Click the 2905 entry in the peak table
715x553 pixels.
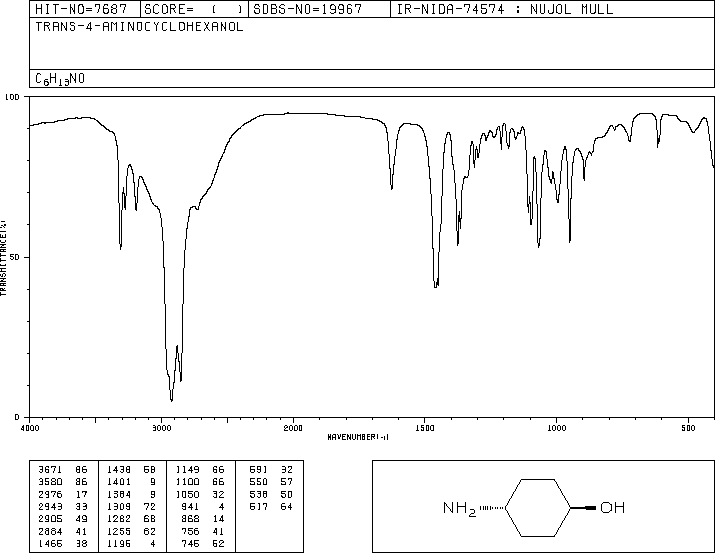click(50, 519)
